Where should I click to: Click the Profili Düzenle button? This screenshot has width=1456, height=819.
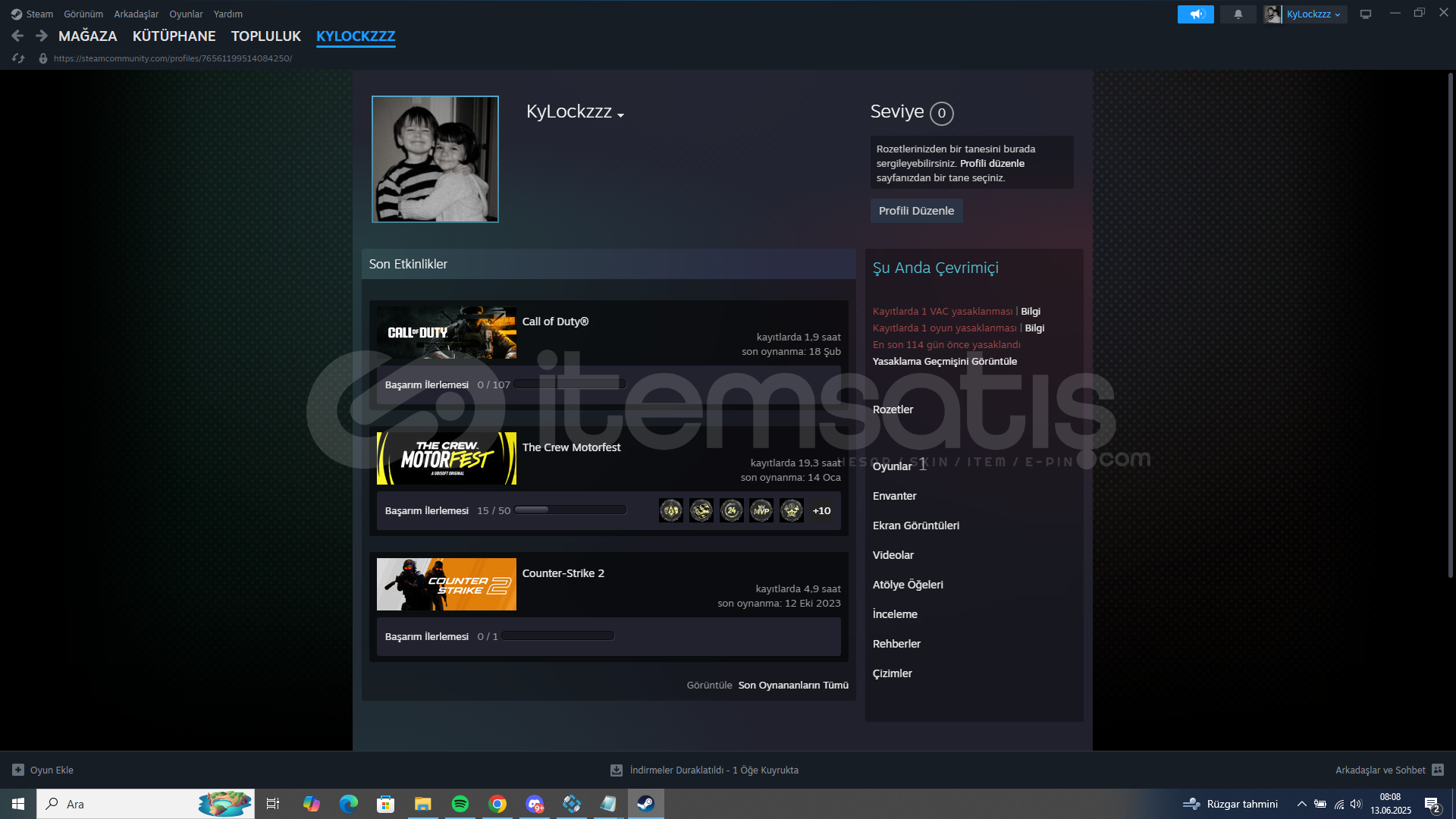[x=916, y=211]
